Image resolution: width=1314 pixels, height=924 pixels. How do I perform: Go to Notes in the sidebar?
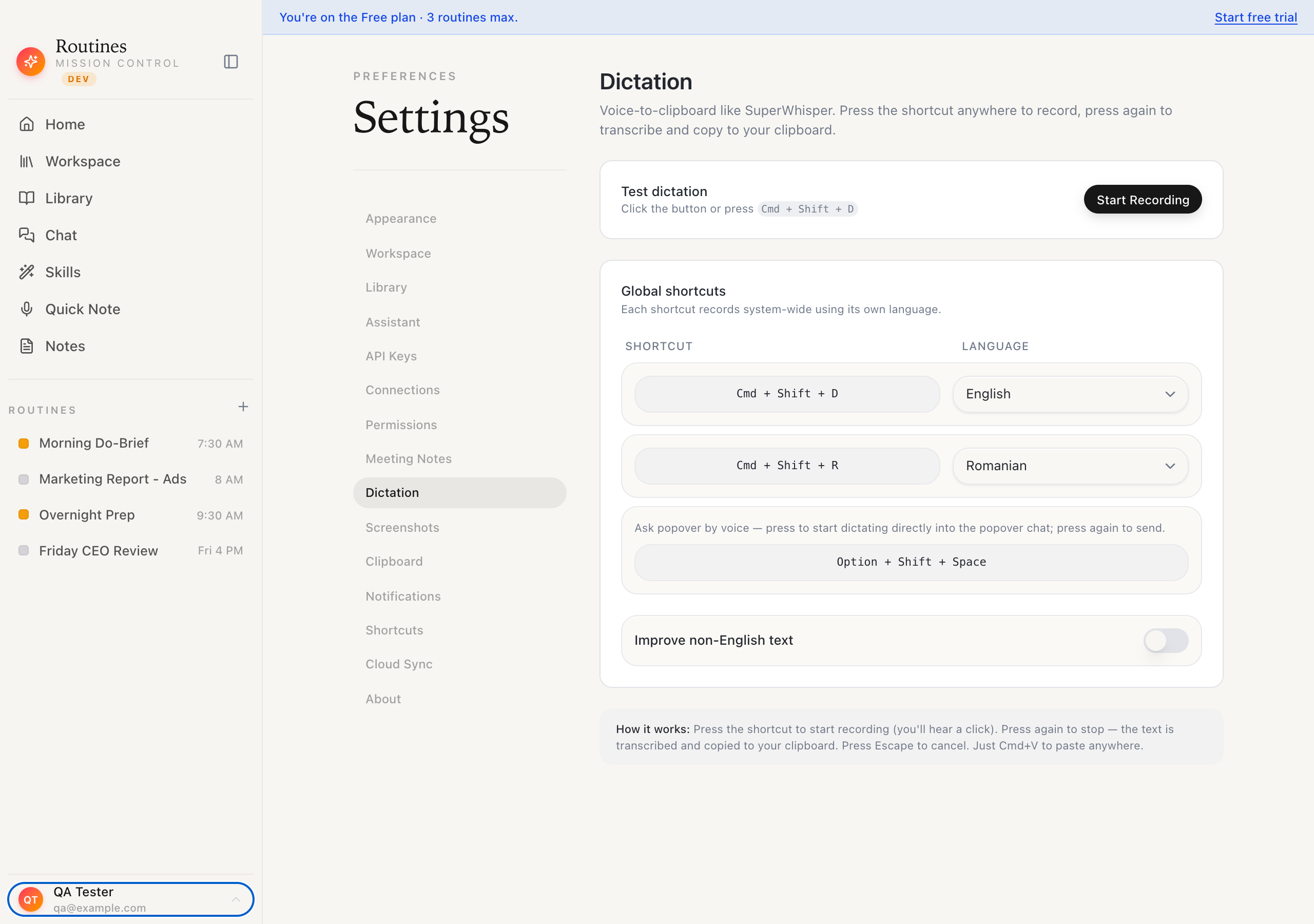pos(130,346)
